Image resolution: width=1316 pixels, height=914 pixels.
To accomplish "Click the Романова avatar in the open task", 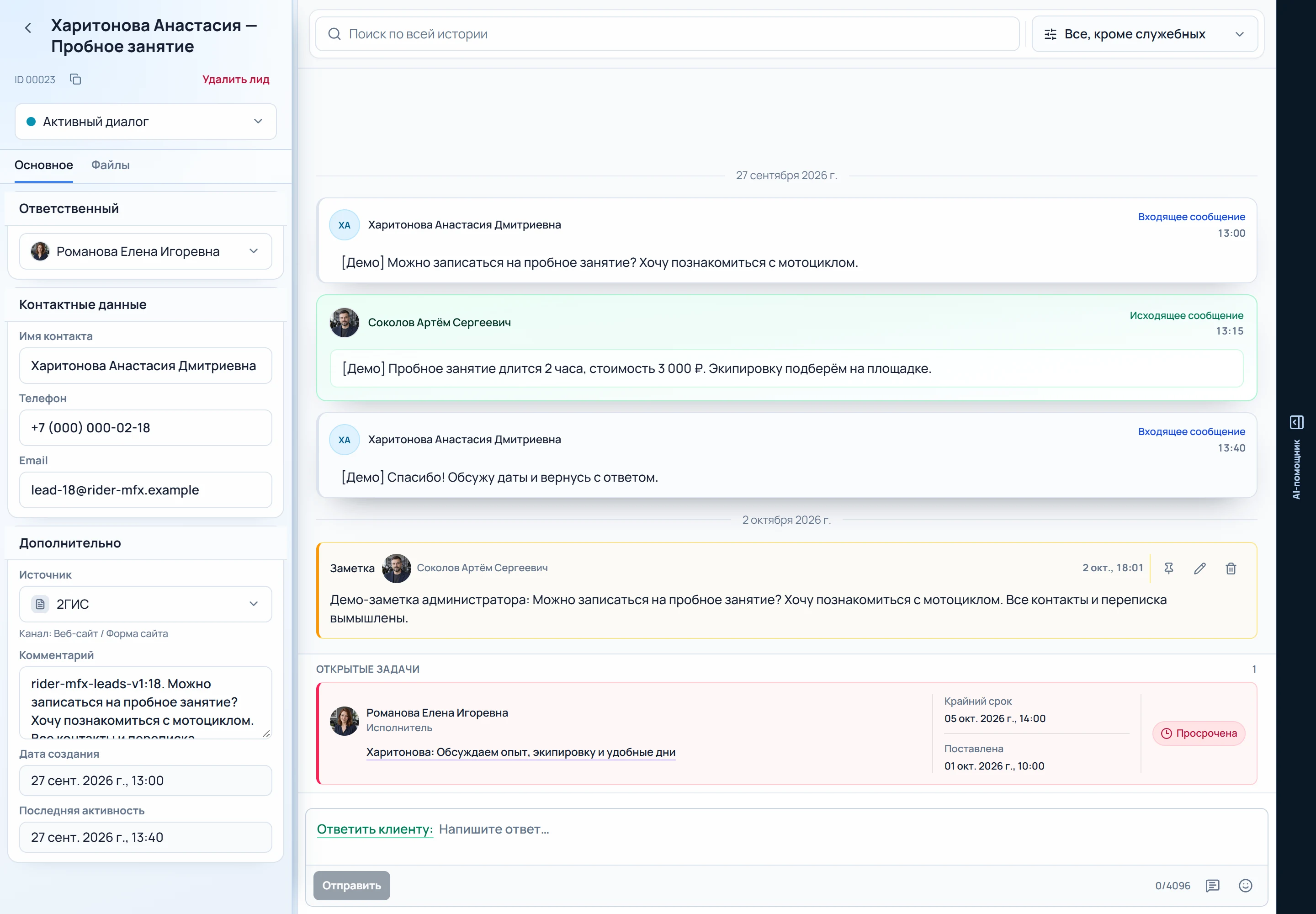I will tap(344, 720).
